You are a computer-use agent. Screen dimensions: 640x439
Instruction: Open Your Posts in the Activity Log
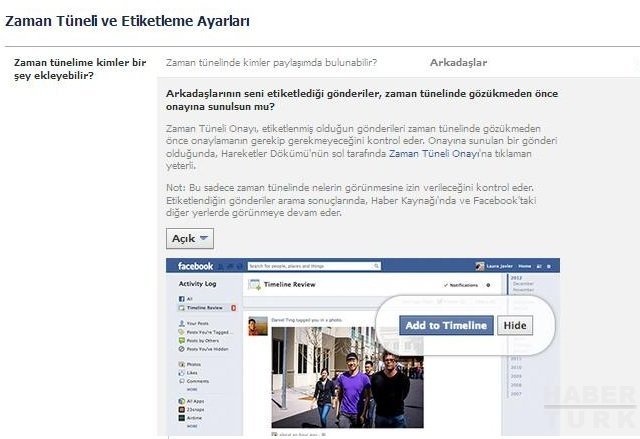(199, 323)
